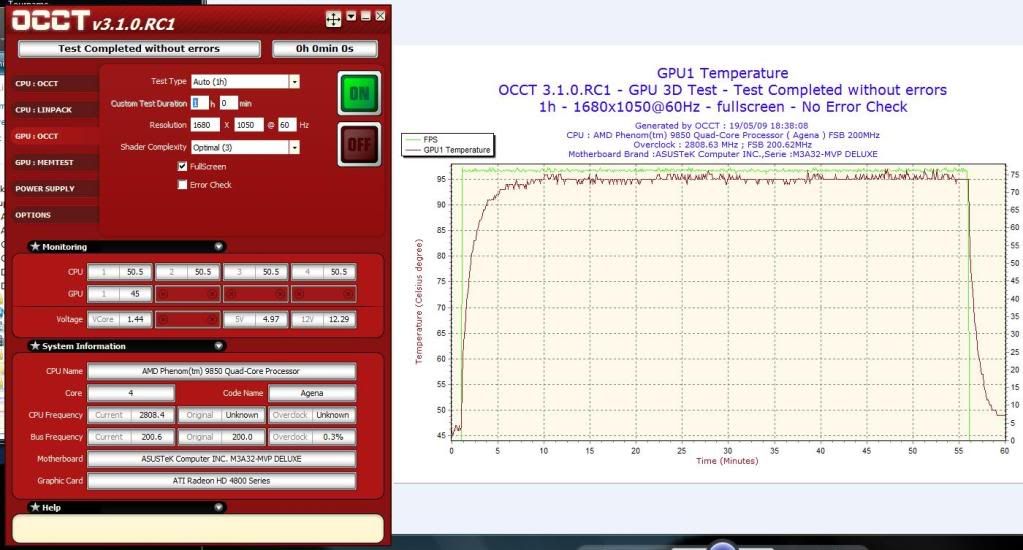This screenshot has height=550, width=1023.
Task: Open the Test Type dropdown
Action: tap(294, 82)
